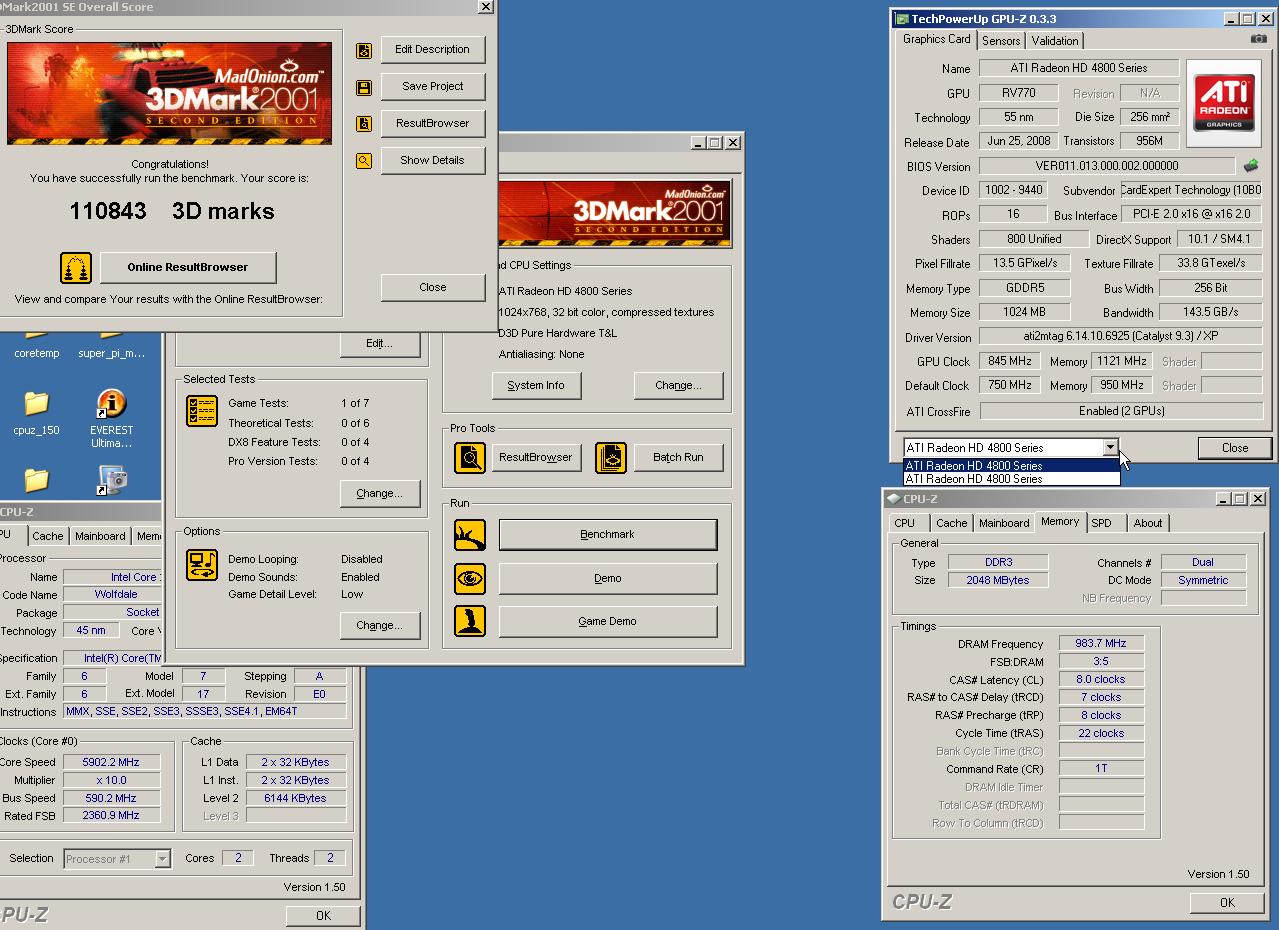Image resolution: width=1279 pixels, height=930 pixels.
Task: Click the BIOS Version field in GPU-Z
Action: (1107, 166)
